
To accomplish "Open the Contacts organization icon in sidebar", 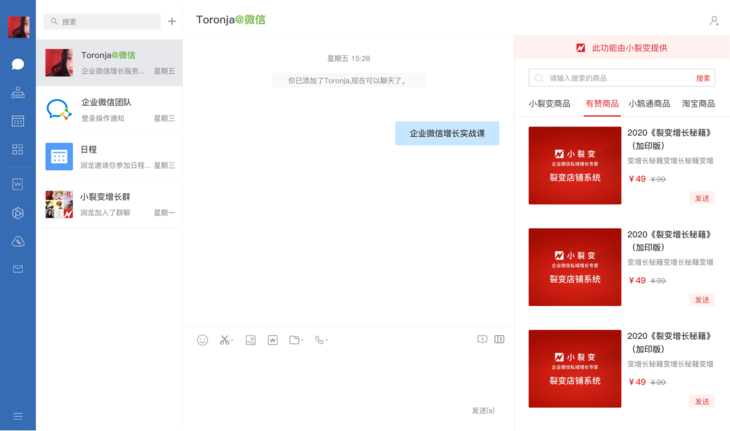I will 18,93.
